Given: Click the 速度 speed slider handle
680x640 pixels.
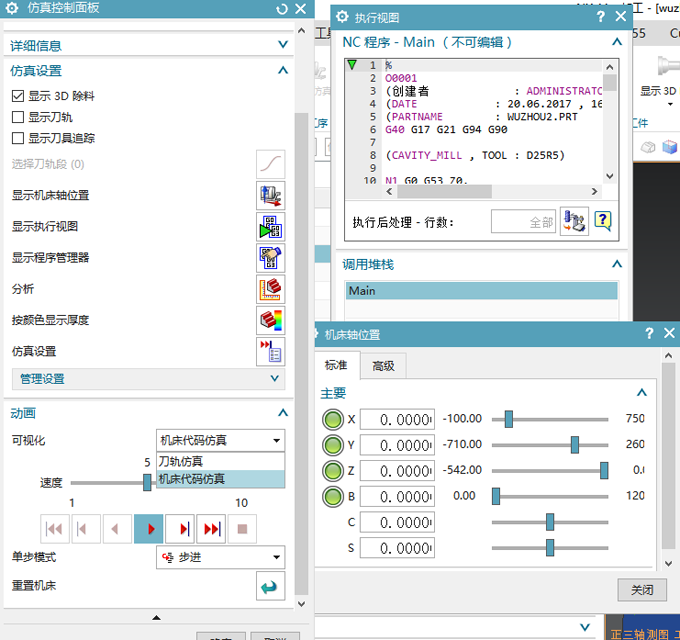Looking at the screenshot, I should 147,482.
